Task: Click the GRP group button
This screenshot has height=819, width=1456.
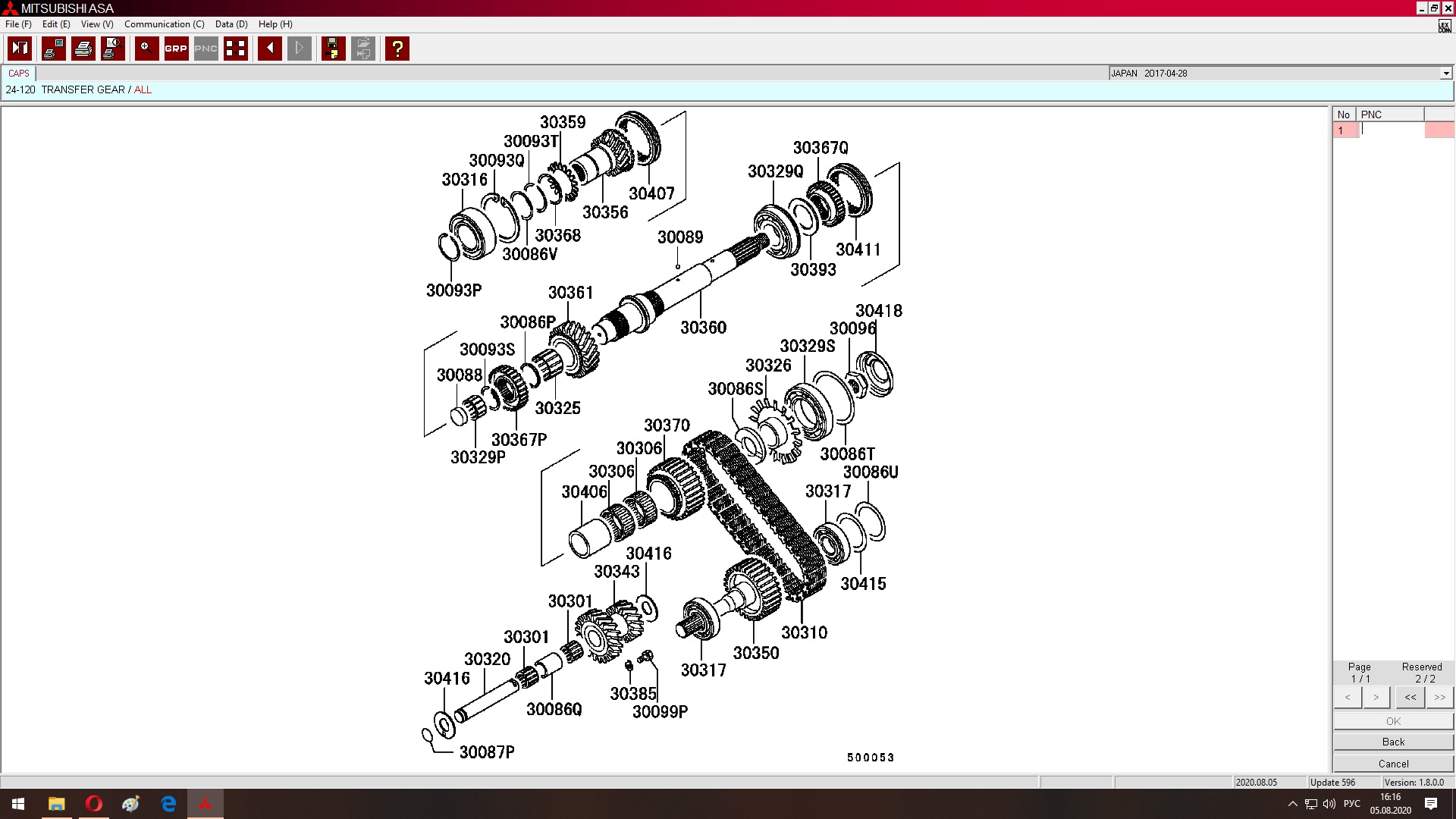Action: coord(176,49)
